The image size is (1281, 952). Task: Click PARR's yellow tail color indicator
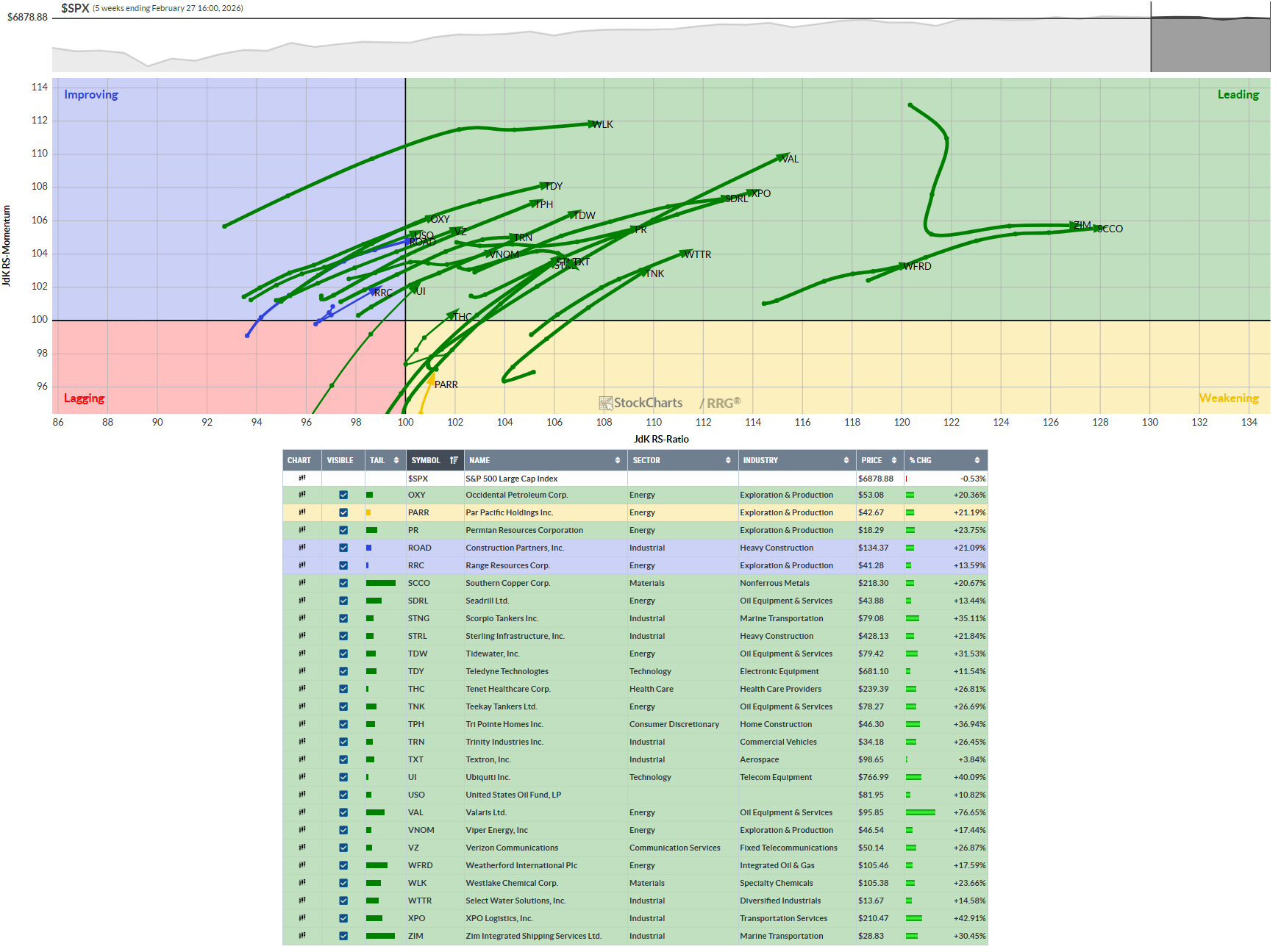(x=368, y=512)
